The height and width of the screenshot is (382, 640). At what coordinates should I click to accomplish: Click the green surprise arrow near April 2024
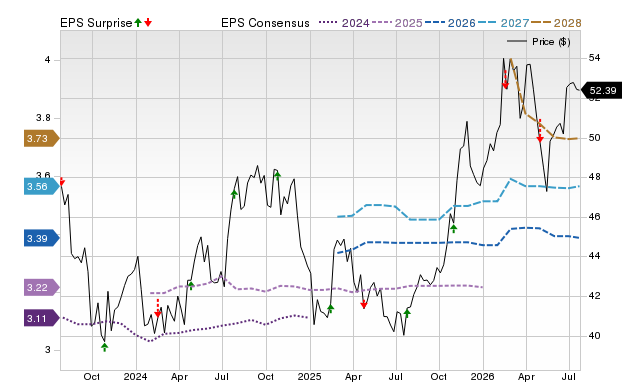[x=191, y=285]
